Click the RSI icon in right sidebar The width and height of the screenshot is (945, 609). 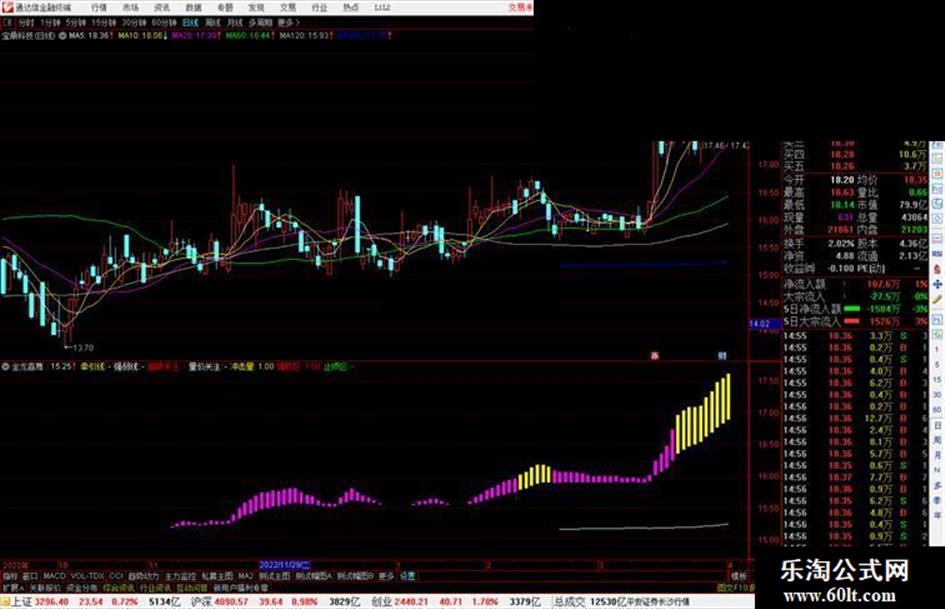(937, 254)
